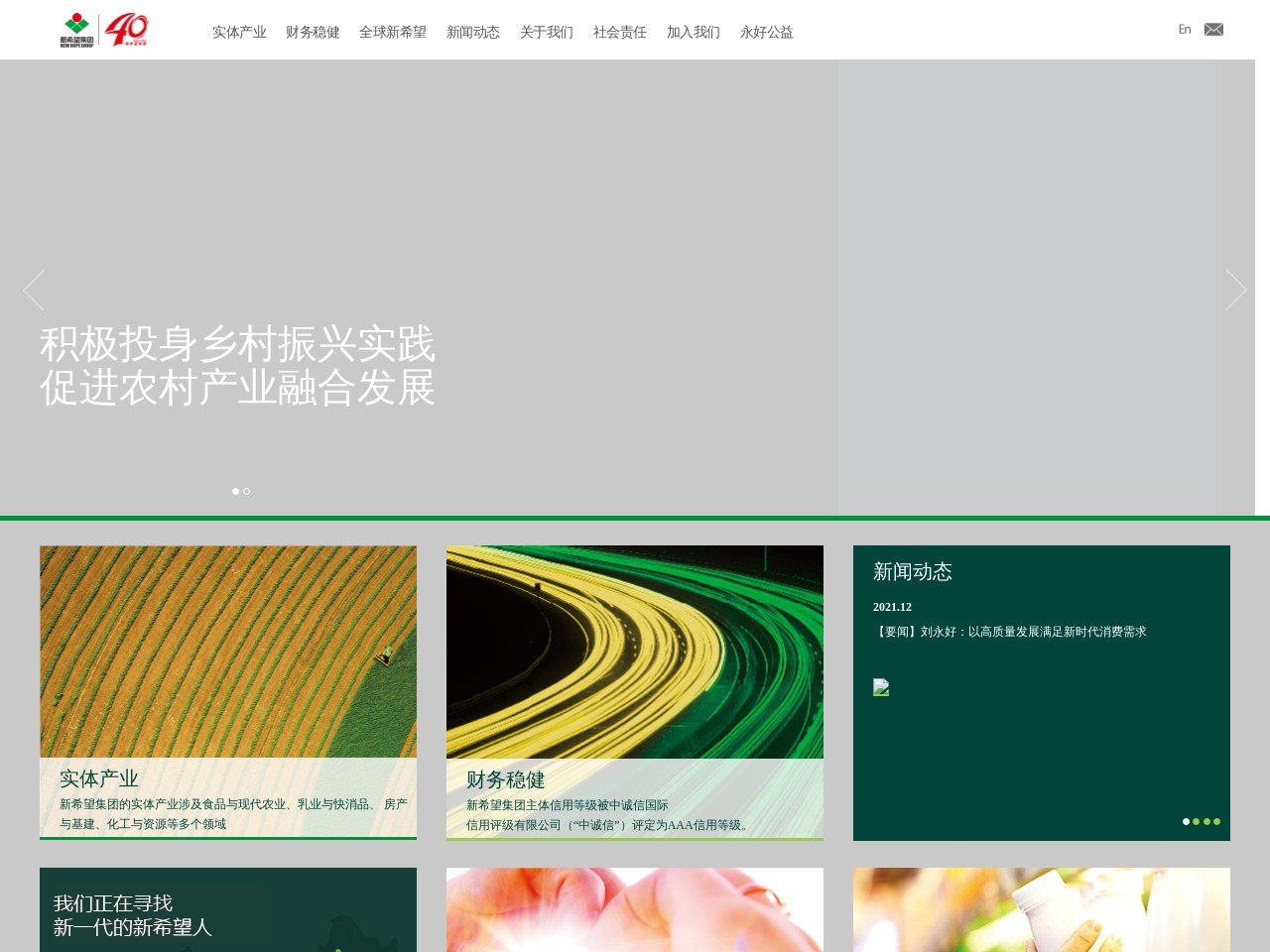
Task: Select the first banner carousel dot
Action: pos(235,491)
